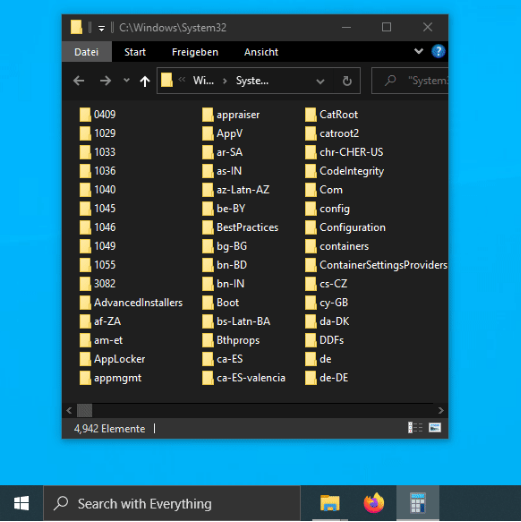Screen dimensions: 521x522
Task: Select the bs-Latn-BA folder
Action: [236, 321]
